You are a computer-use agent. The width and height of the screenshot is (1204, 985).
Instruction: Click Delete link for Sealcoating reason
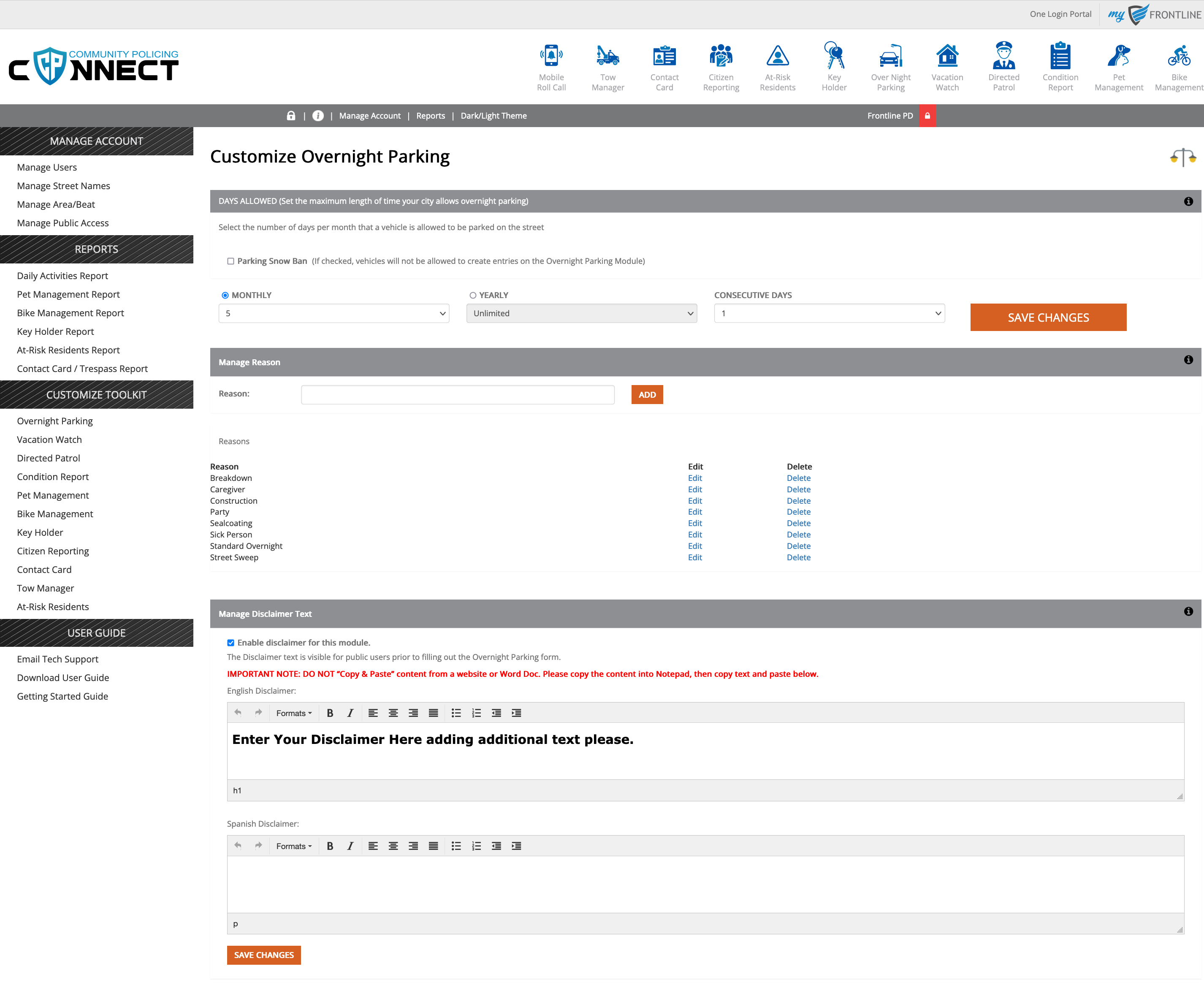coord(798,524)
